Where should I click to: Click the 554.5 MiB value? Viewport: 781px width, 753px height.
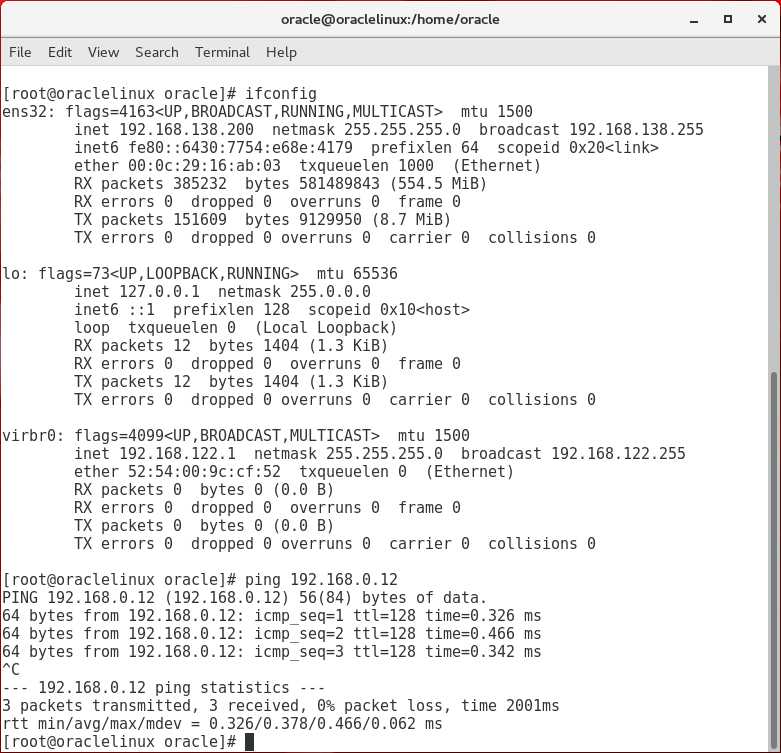click(438, 183)
